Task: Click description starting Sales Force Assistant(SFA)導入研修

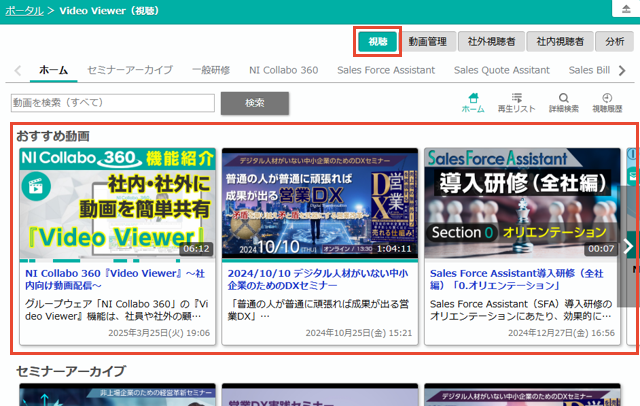Action: (x=521, y=310)
